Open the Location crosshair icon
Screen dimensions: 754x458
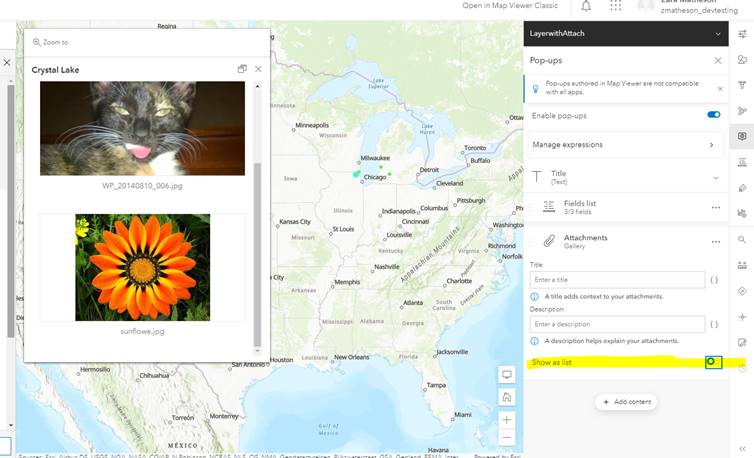pos(742,317)
